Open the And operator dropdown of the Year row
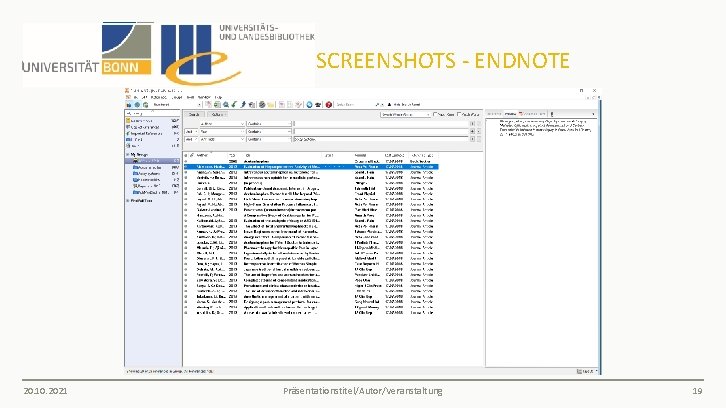Viewport: 726px width, 408px height. pyautogui.click(x=191, y=132)
